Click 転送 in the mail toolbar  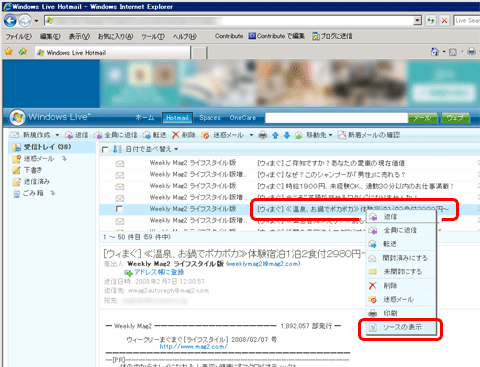(x=154, y=135)
